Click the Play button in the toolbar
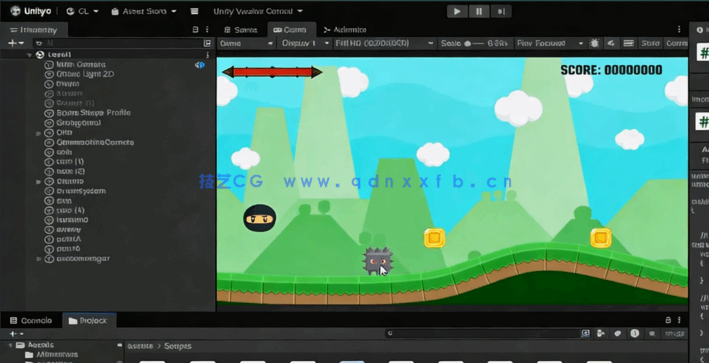This screenshot has width=709, height=363. pos(457,11)
